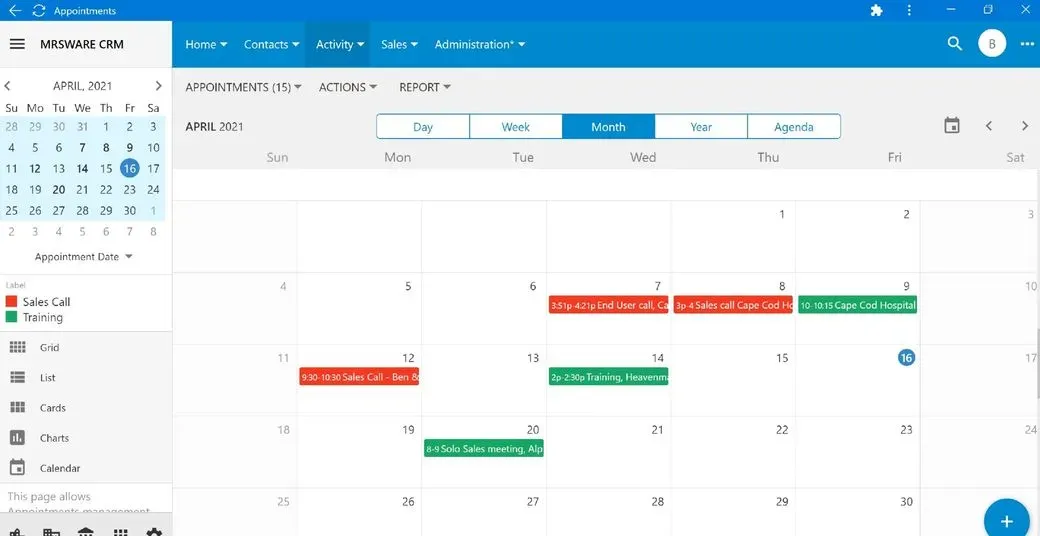
Task: Select the Agenda view tab
Action: click(x=793, y=127)
